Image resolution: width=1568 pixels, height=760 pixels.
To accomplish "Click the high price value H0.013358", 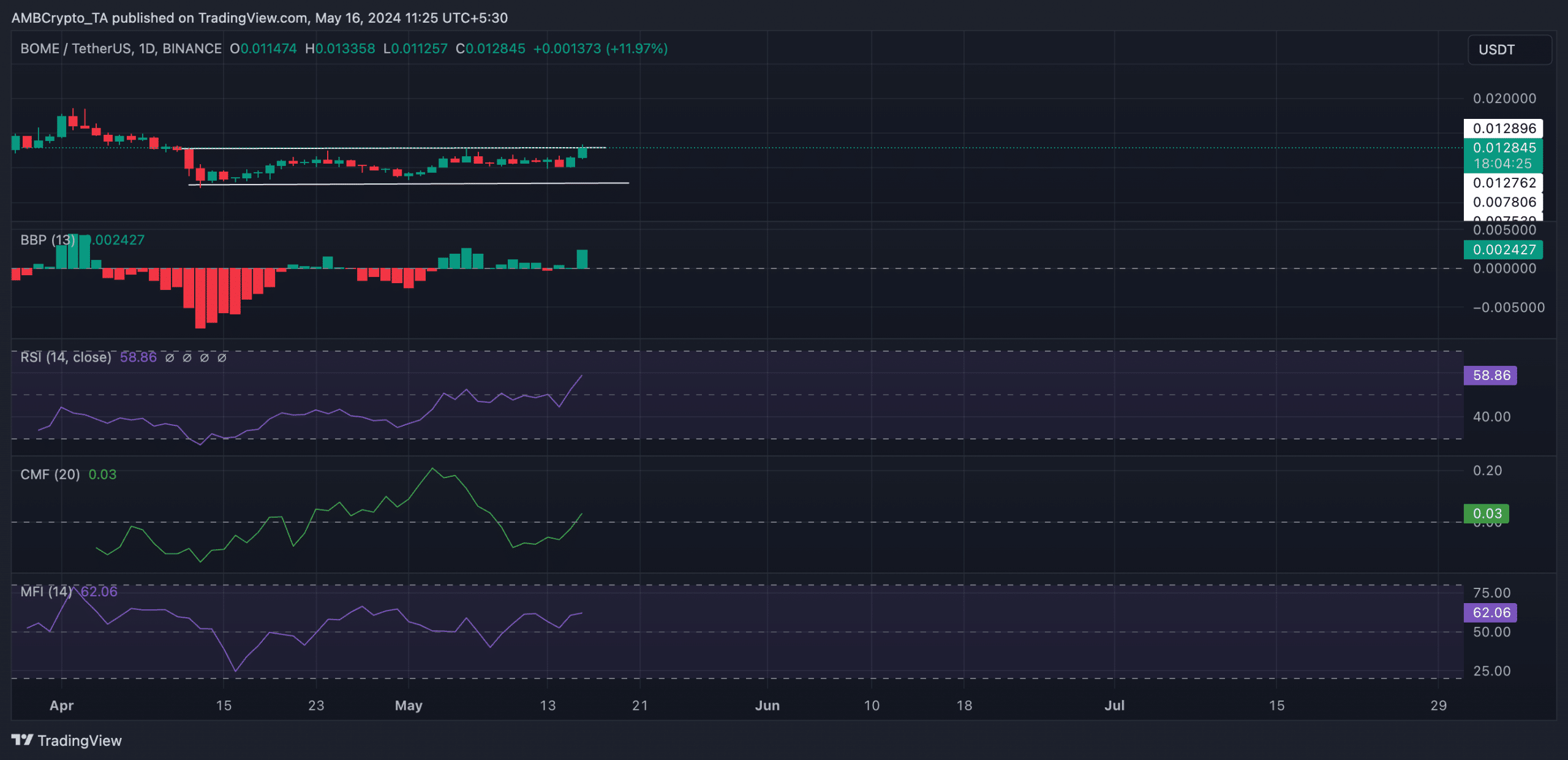I will pos(340,48).
